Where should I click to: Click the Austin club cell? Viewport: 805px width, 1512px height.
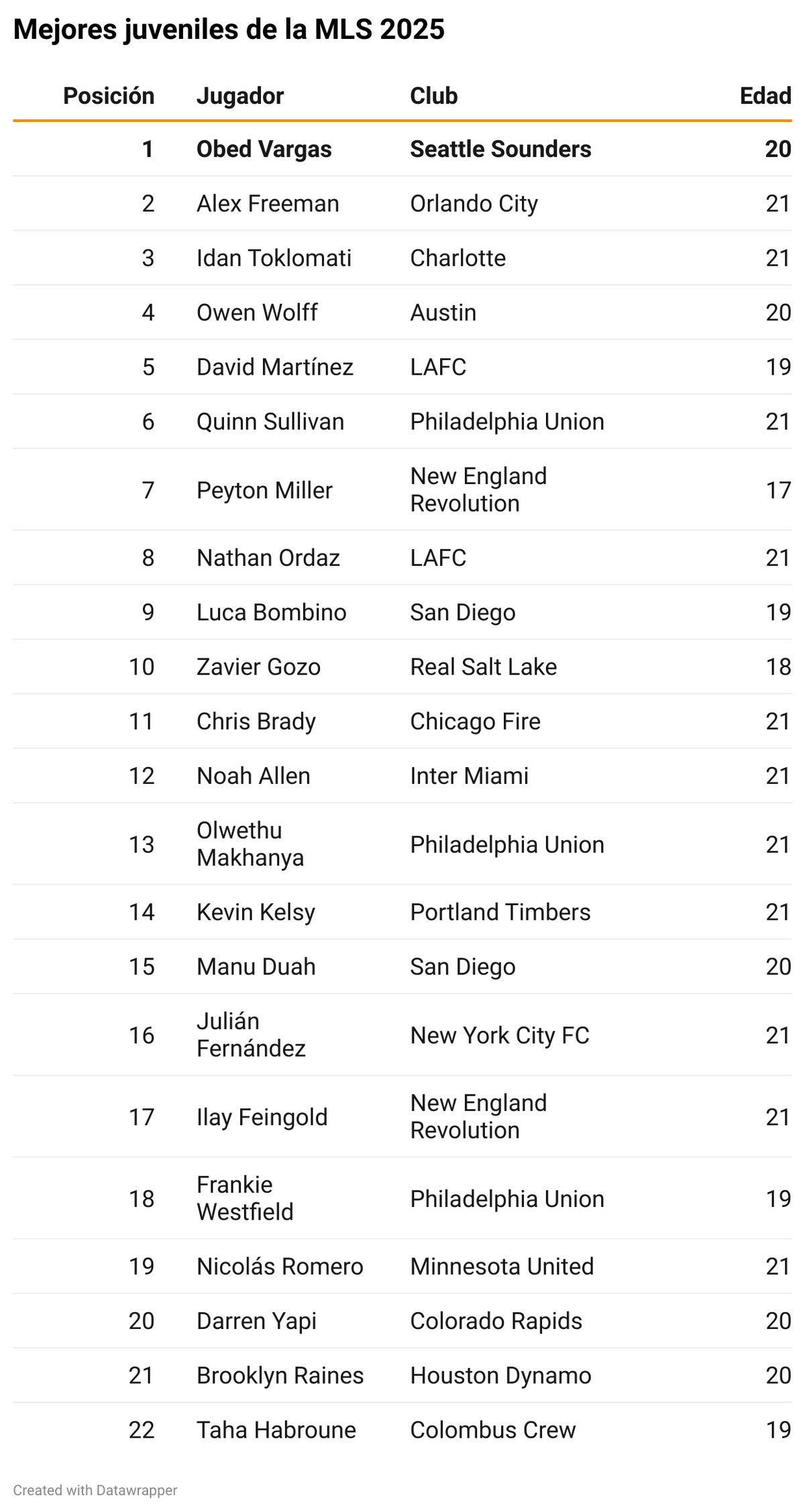pos(443,312)
